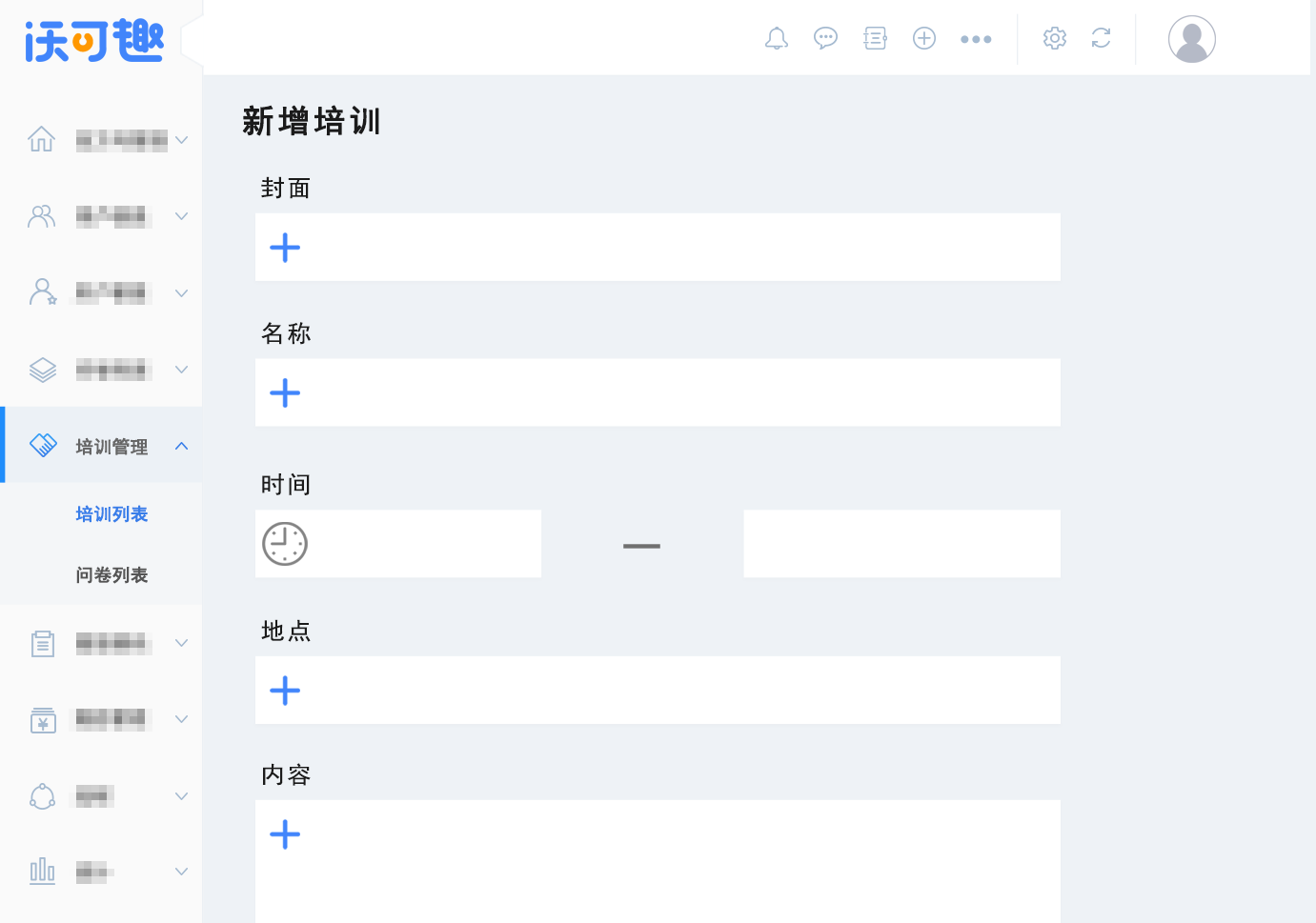Open the settings gear icon
Image resolution: width=1316 pixels, height=923 pixels.
click(1055, 38)
